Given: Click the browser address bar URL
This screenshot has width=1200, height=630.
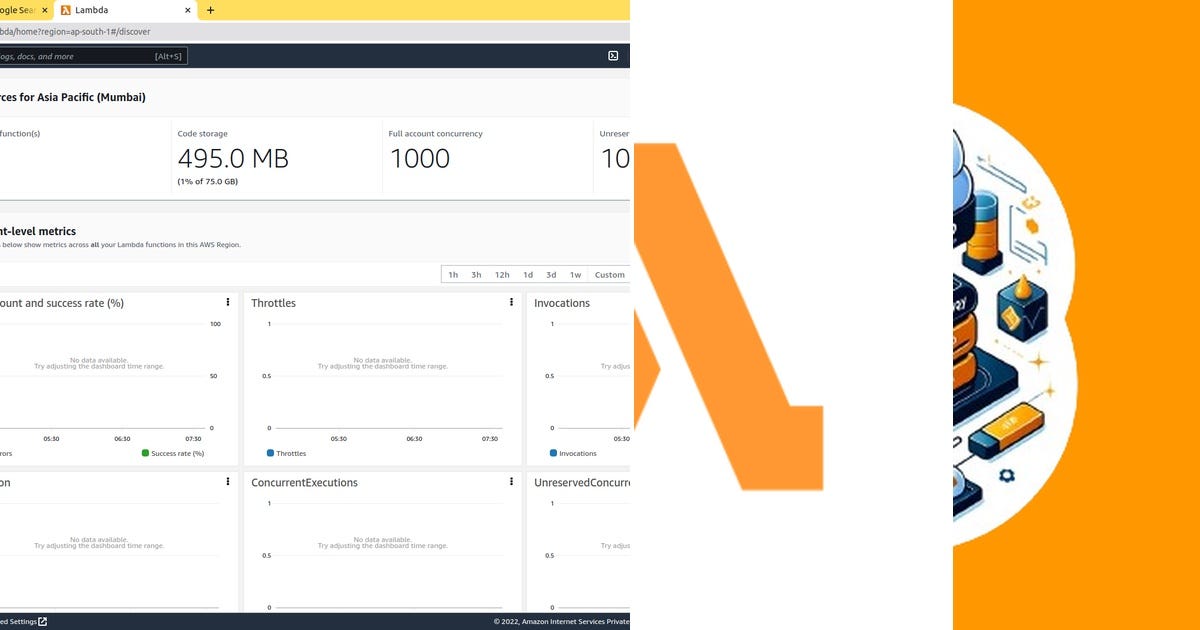Looking at the screenshot, I should pos(75,31).
